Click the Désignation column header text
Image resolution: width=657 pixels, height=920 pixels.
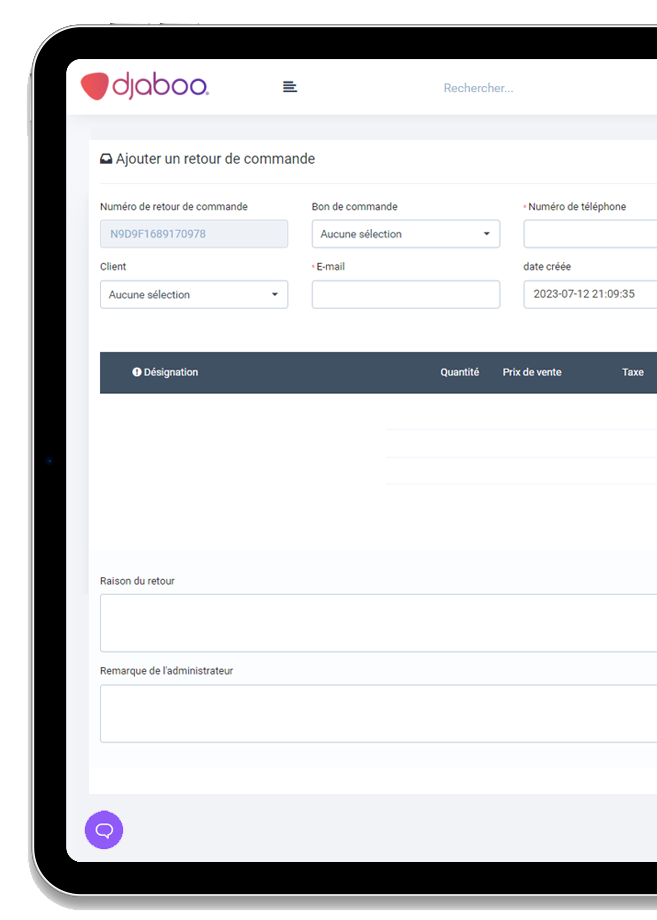tap(171, 372)
